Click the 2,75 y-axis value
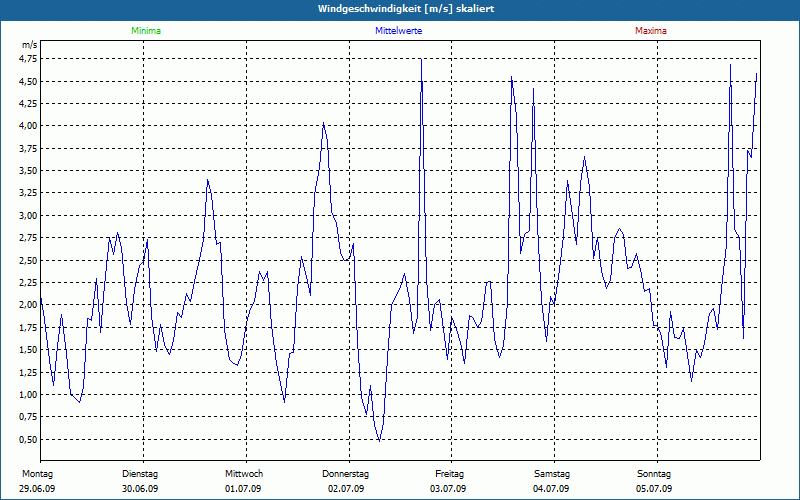This screenshot has width=800, height=500. point(29,238)
